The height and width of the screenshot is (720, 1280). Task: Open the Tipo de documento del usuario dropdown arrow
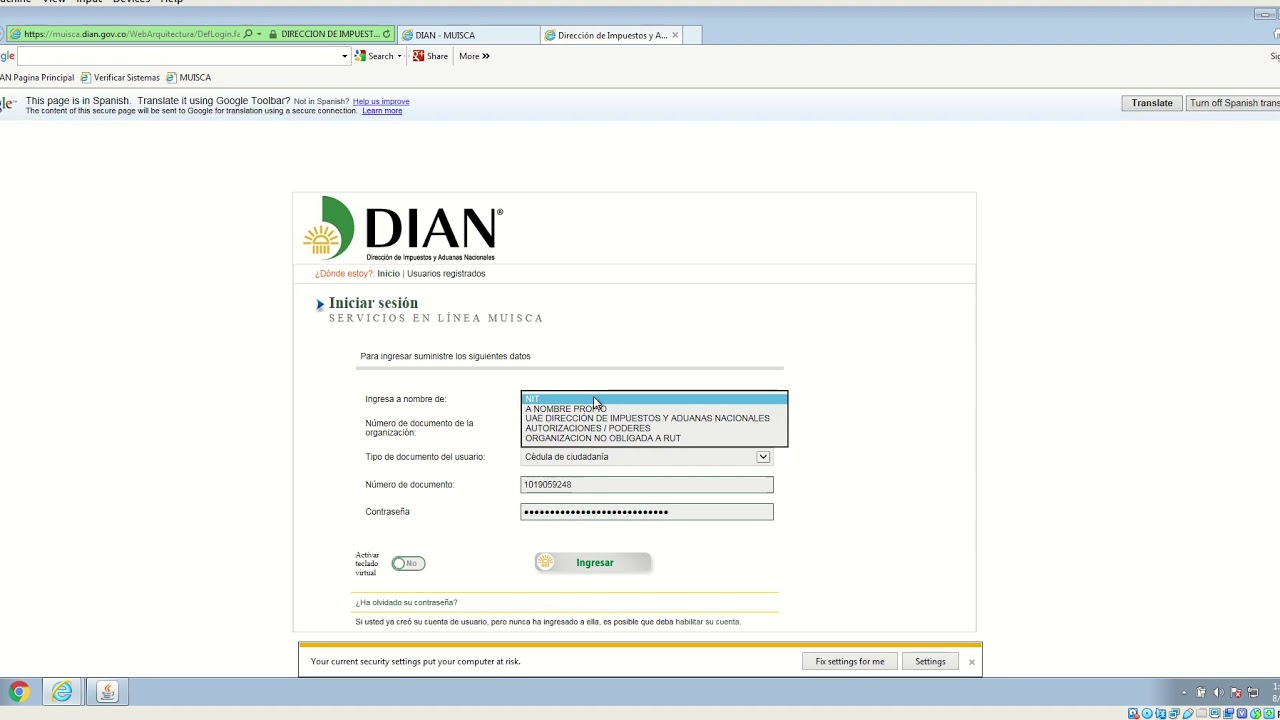click(x=763, y=457)
